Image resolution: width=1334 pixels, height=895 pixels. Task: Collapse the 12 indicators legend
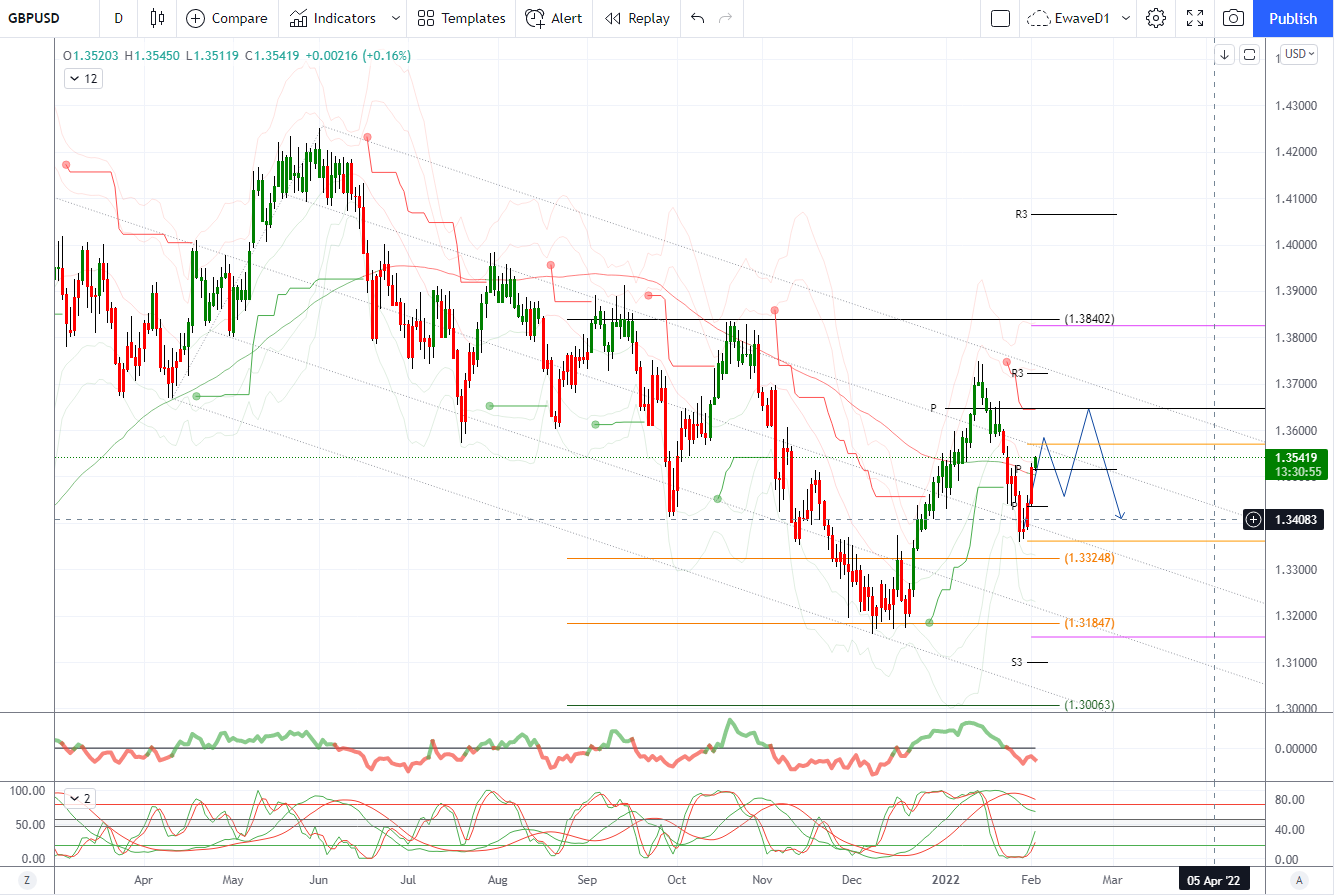coord(83,78)
